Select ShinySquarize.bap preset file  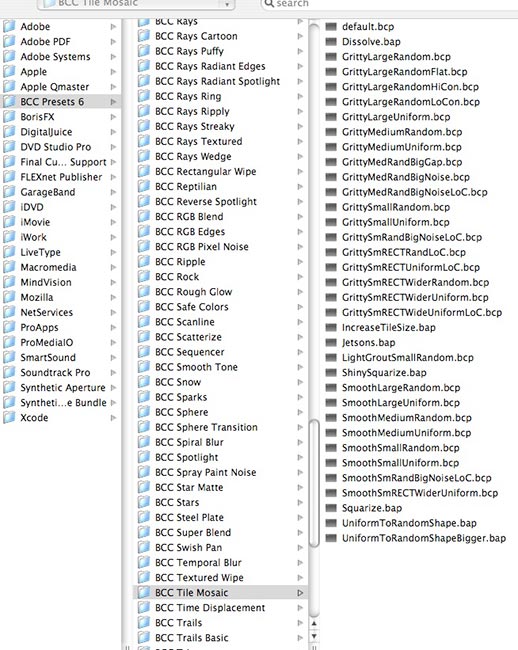[384, 373]
